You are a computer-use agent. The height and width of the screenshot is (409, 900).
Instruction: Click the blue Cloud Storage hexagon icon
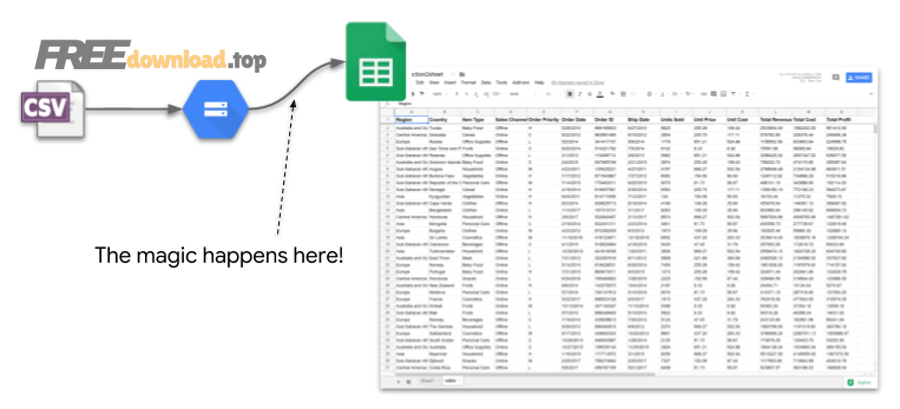click(216, 109)
